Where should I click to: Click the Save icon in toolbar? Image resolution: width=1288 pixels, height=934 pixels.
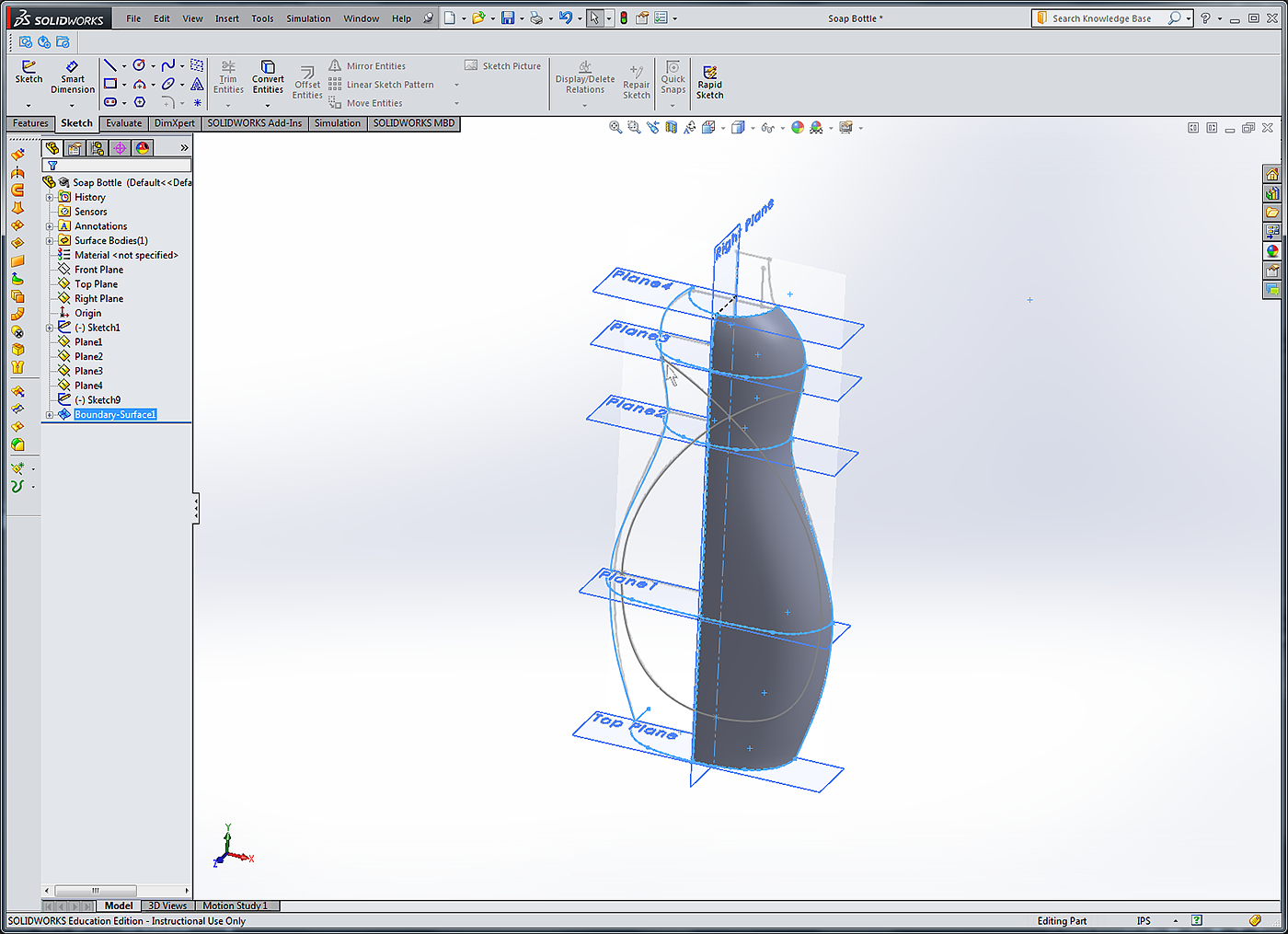tap(507, 18)
